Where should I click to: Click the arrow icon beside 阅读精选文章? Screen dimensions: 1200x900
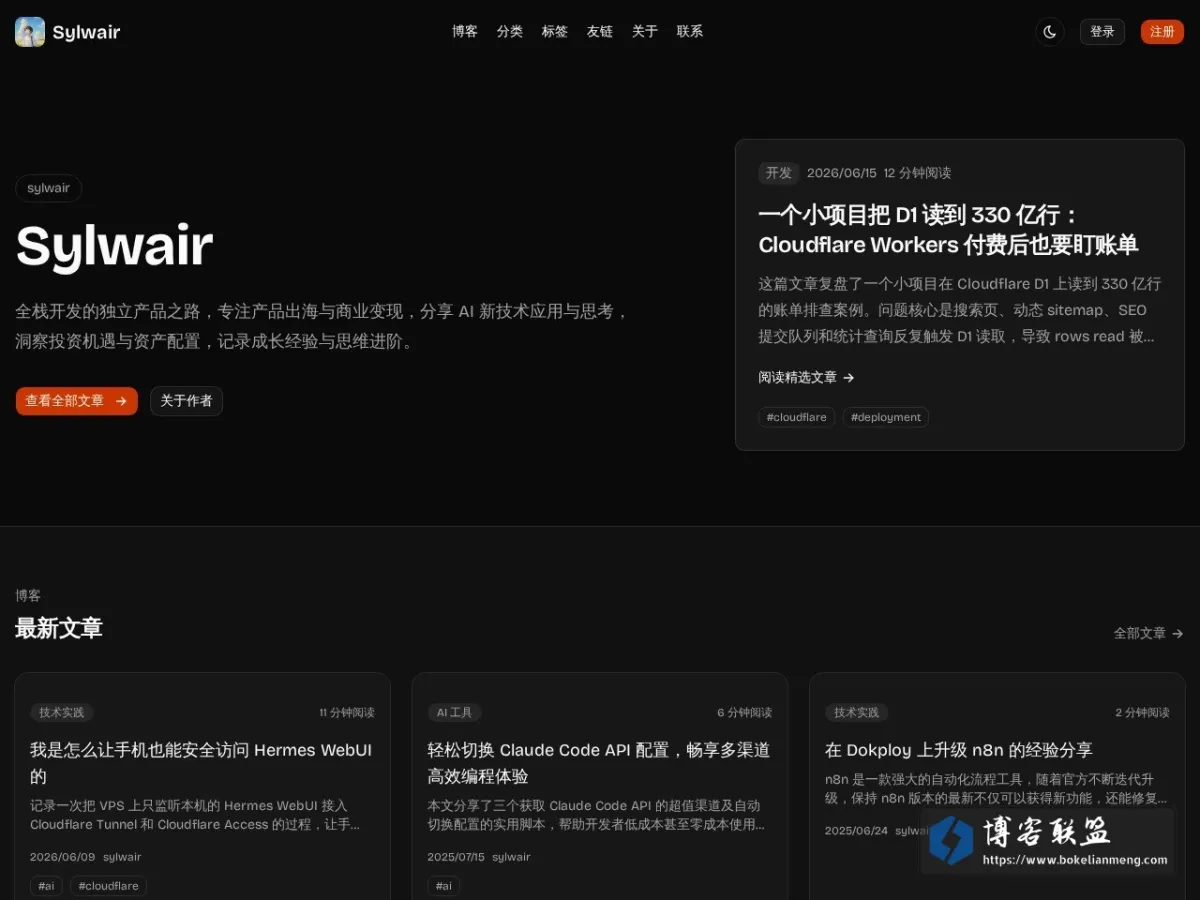point(849,378)
